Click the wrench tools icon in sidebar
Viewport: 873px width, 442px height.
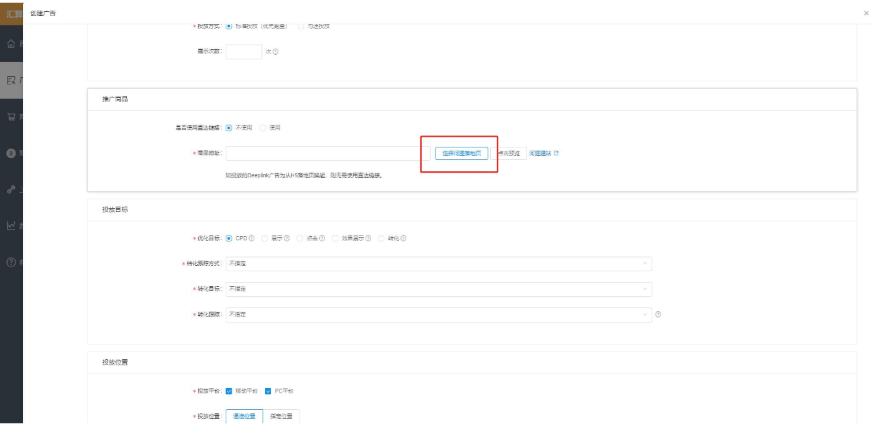coord(10,190)
